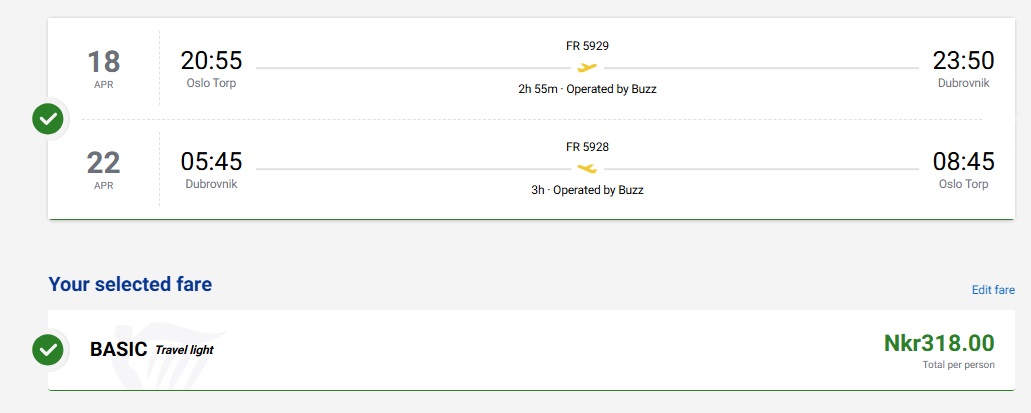The height and width of the screenshot is (413, 1031).
Task: Click the yellow plane icon for flight FR 5929
Action: coord(587,68)
